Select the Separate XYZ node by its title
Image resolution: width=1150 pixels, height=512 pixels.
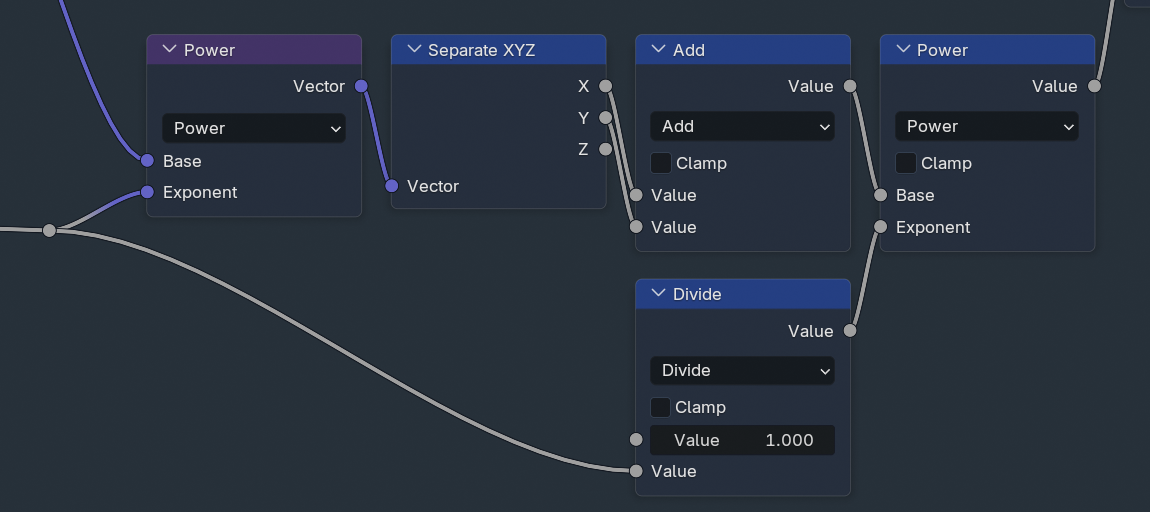click(481, 50)
